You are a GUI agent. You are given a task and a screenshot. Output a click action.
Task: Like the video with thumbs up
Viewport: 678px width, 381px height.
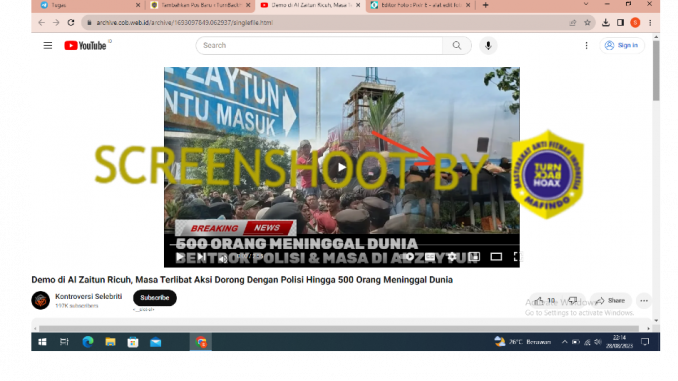(544, 301)
